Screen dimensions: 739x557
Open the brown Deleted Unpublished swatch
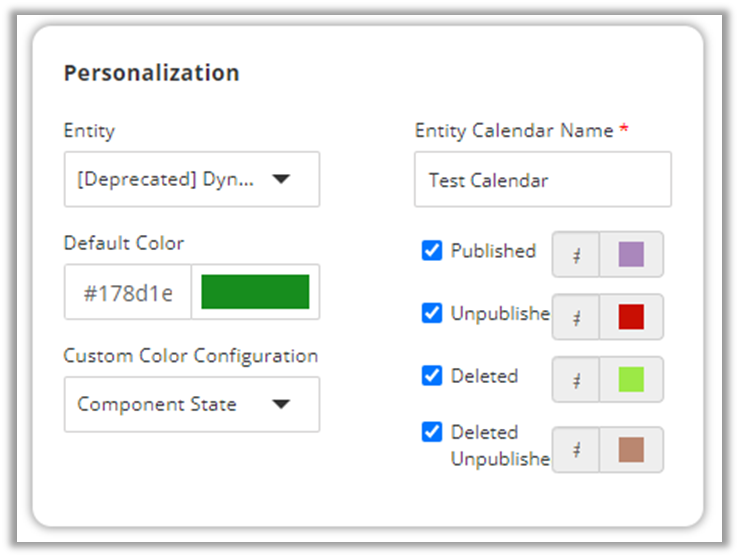click(x=631, y=450)
